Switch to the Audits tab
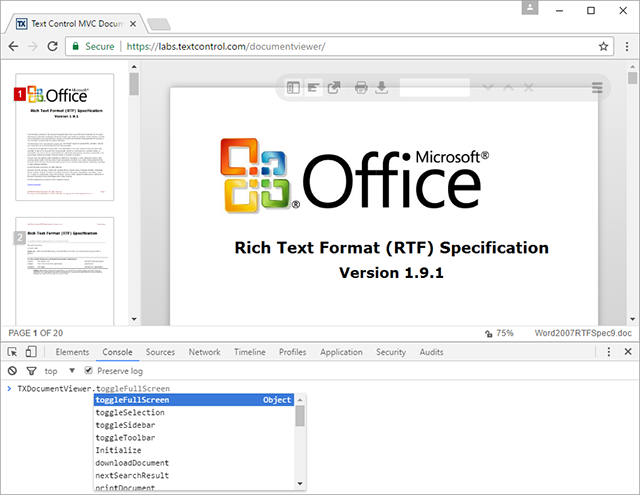The height and width of the screenshot is (495, 640). point(431,352)
